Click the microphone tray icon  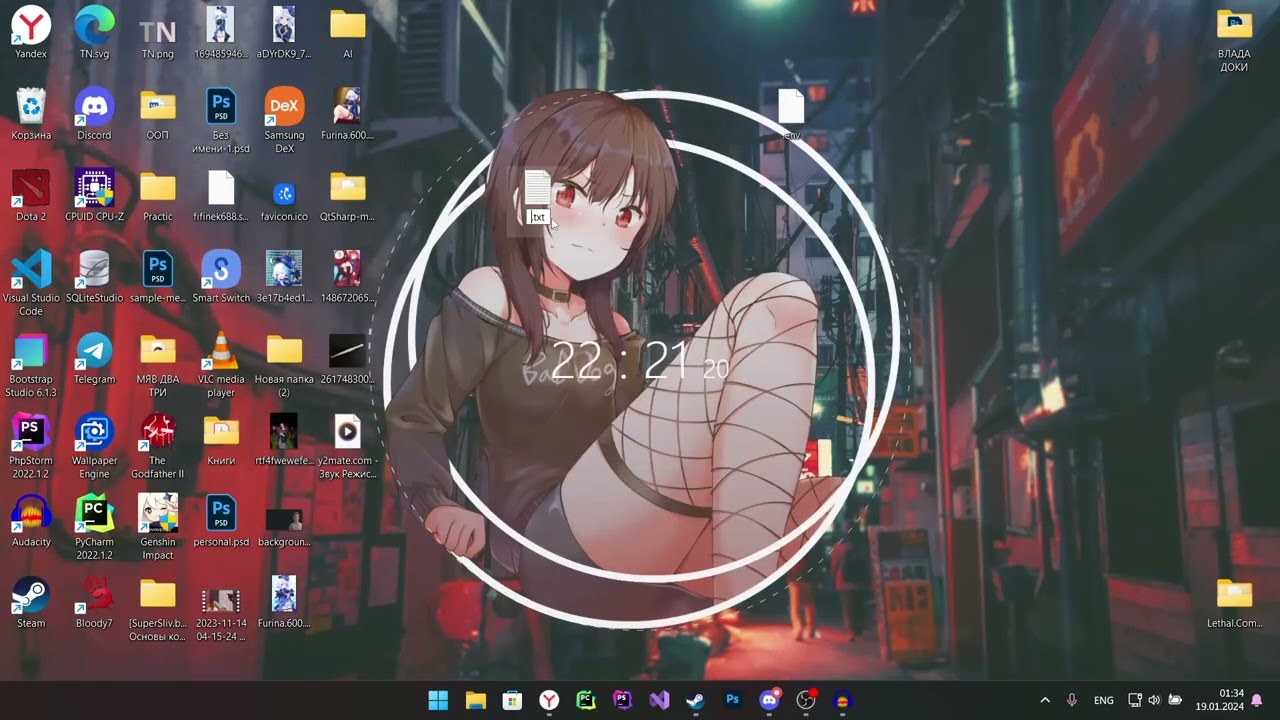pyautogui.click(x=1072, y=700)
